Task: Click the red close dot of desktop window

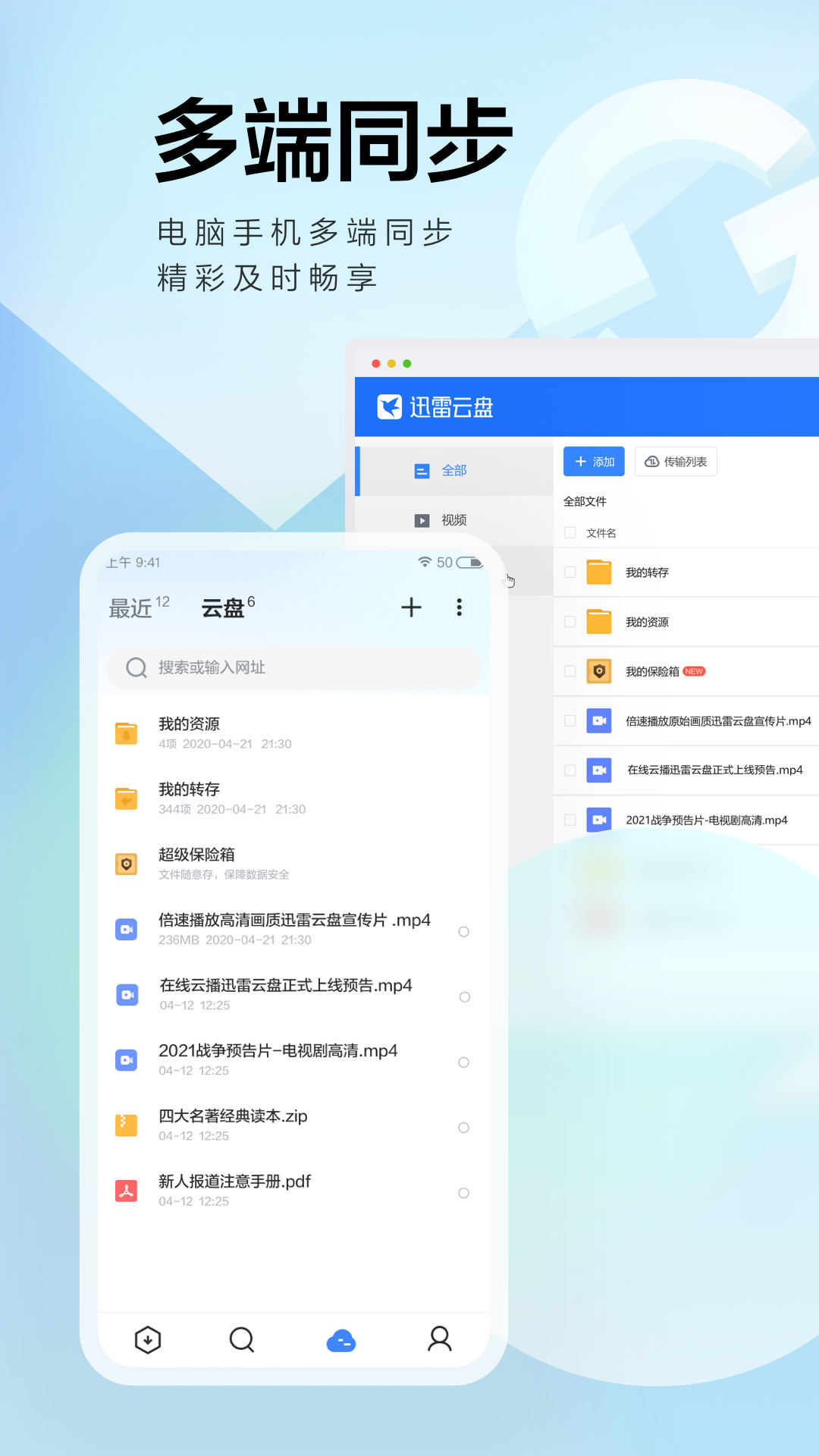Action: coord(376,364)
